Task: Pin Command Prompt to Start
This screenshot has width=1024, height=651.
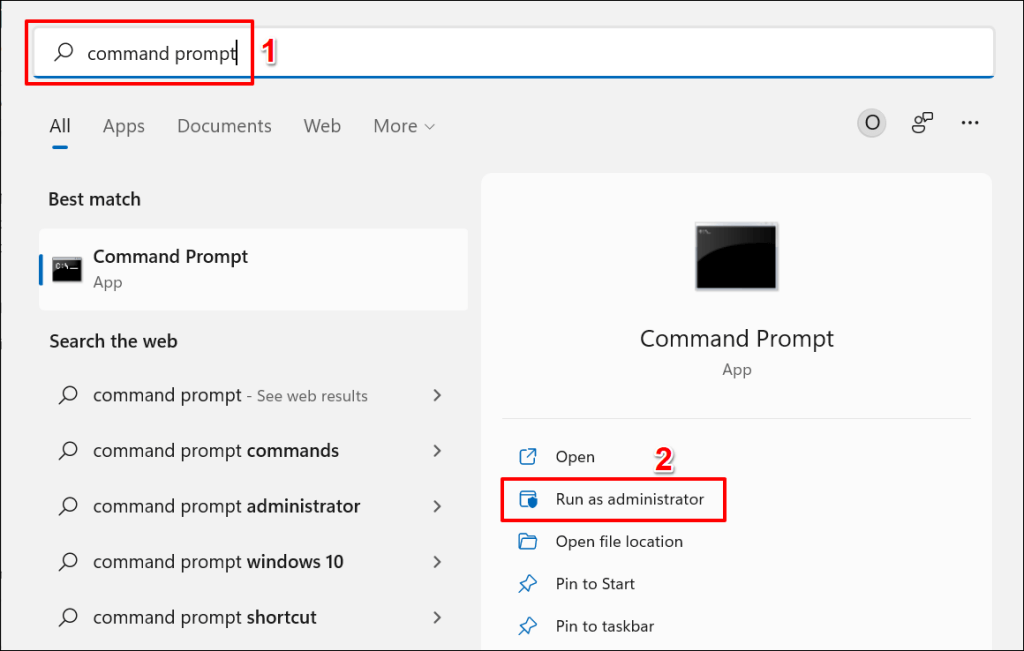Action: click(595, 583)
